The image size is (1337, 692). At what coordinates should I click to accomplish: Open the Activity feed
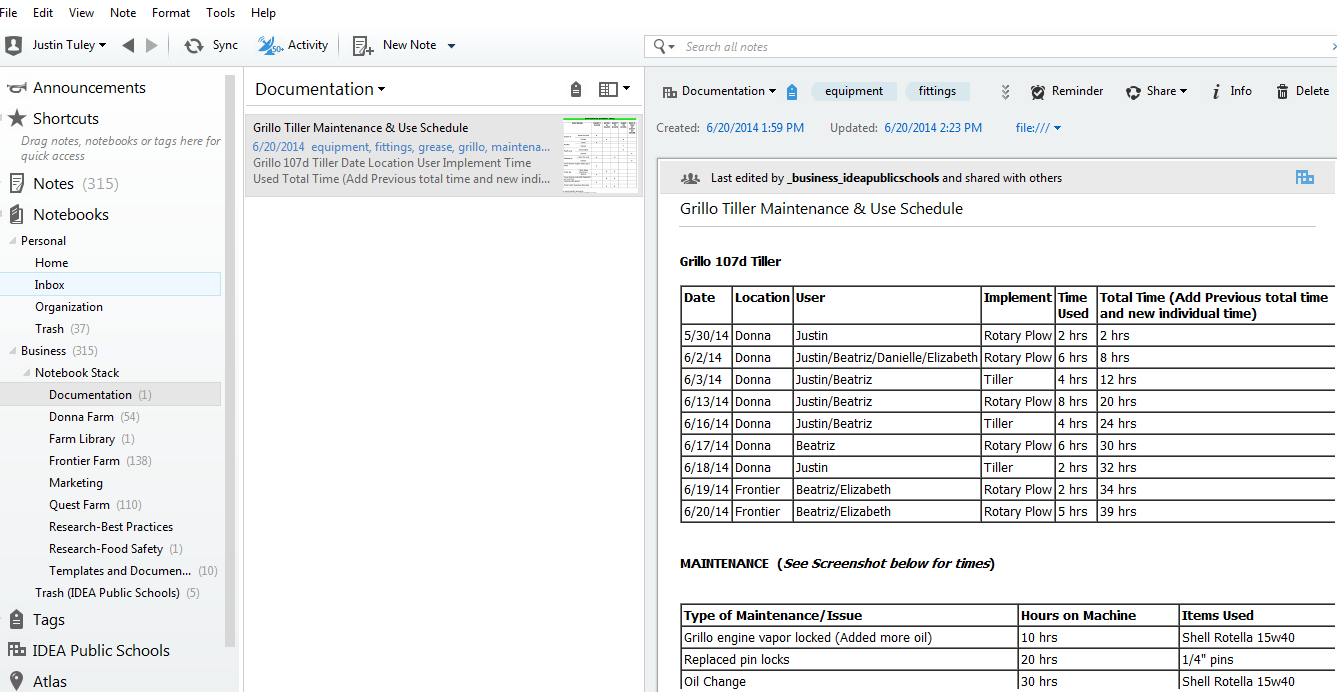pyautogui.click(x=293, y=45)
